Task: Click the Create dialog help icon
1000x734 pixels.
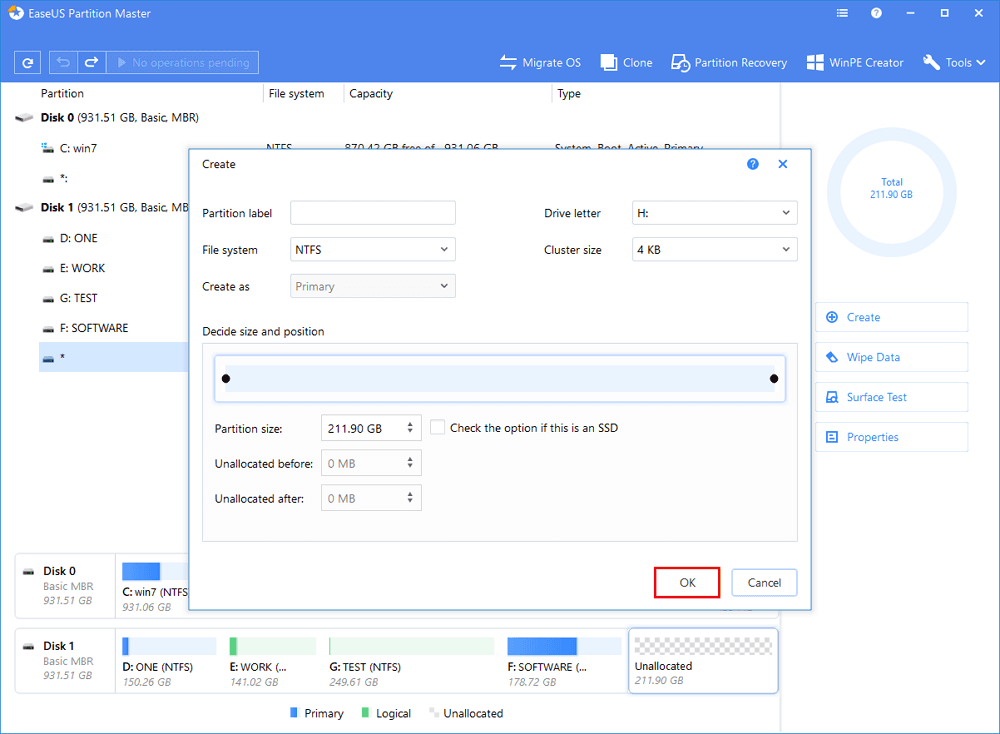Action: click(x=753, y=164)
